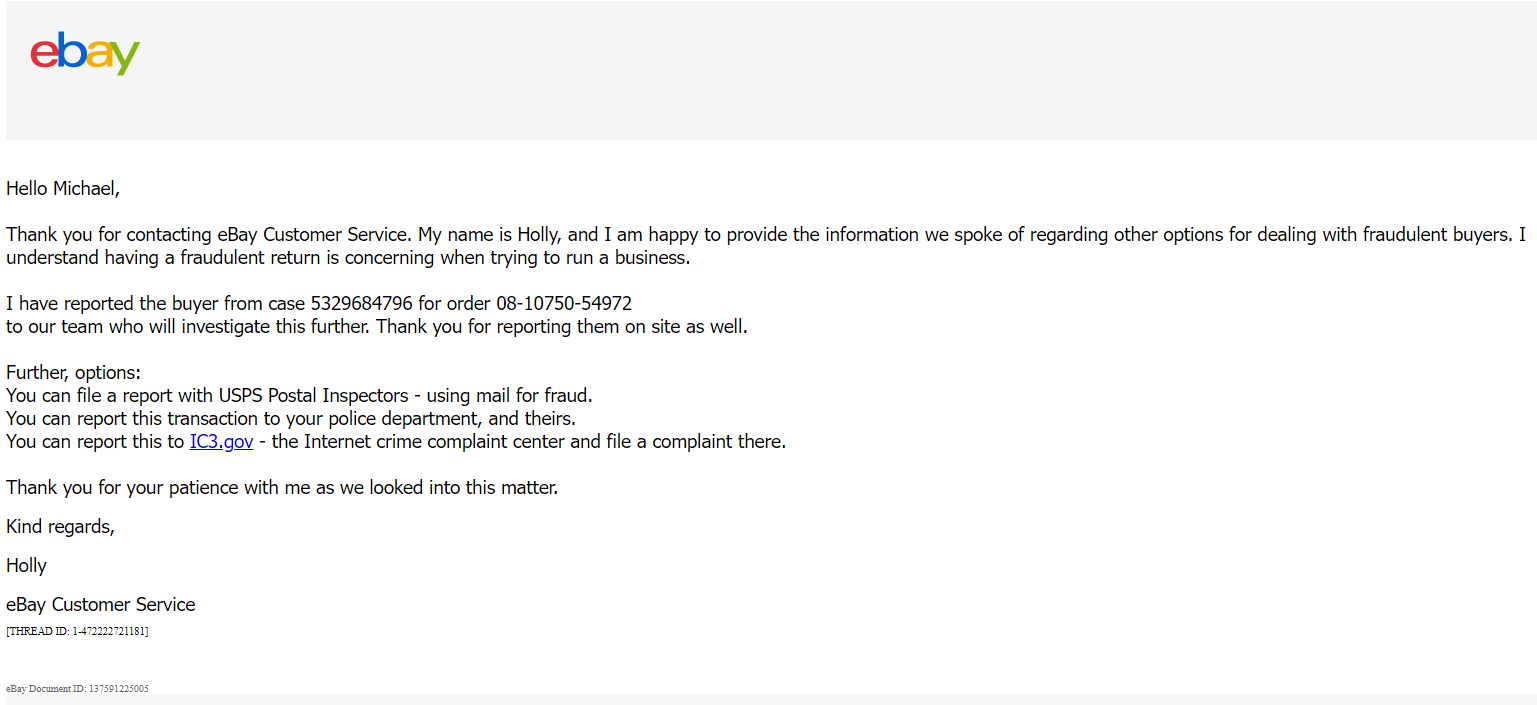Screen dimensions: 1537x705
Task: Click the gray header banner area
Action: coord(771,70)
